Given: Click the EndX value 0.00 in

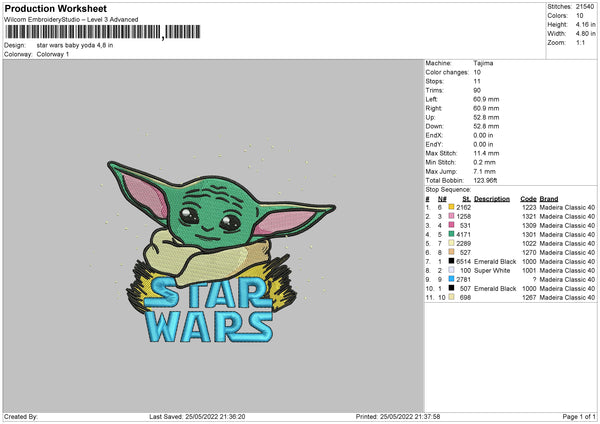Looking at the screenshot, I should pos(483,135).
